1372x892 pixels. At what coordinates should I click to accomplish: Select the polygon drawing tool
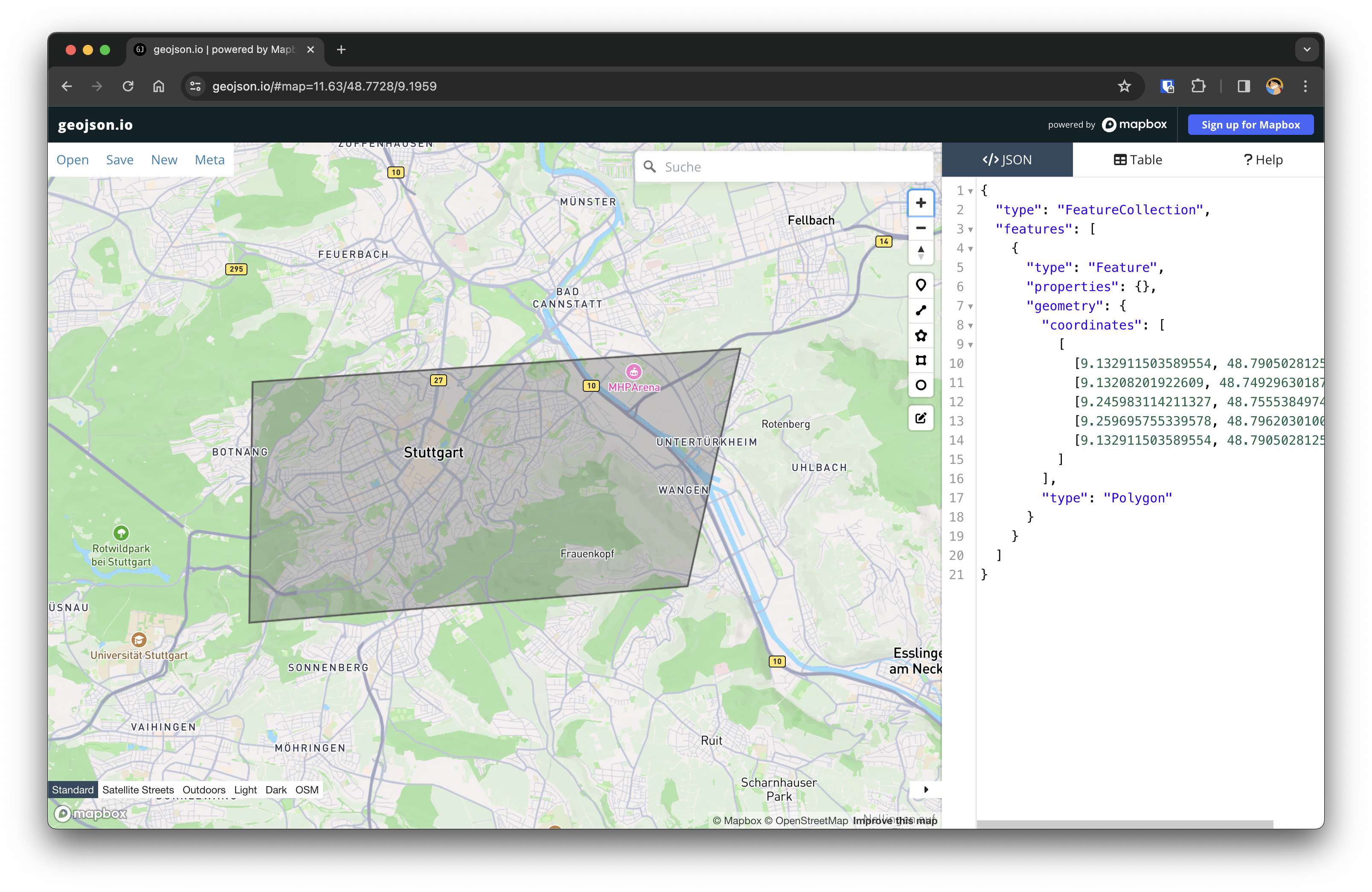[x=921, y=335]
